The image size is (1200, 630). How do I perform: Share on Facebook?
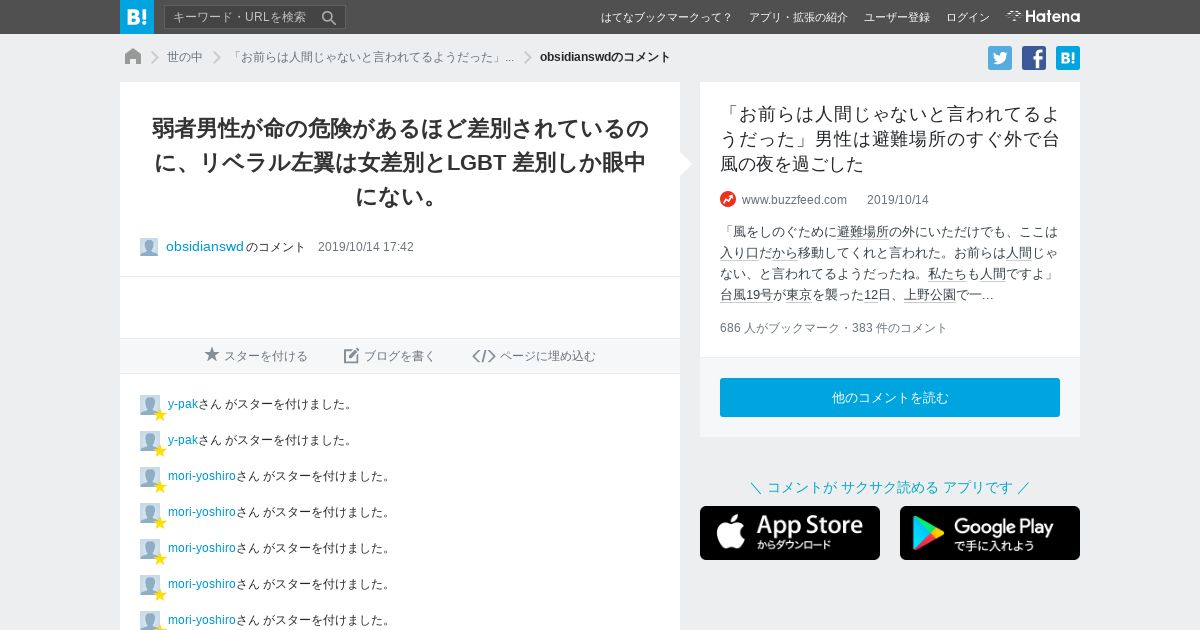(1034, 58)
